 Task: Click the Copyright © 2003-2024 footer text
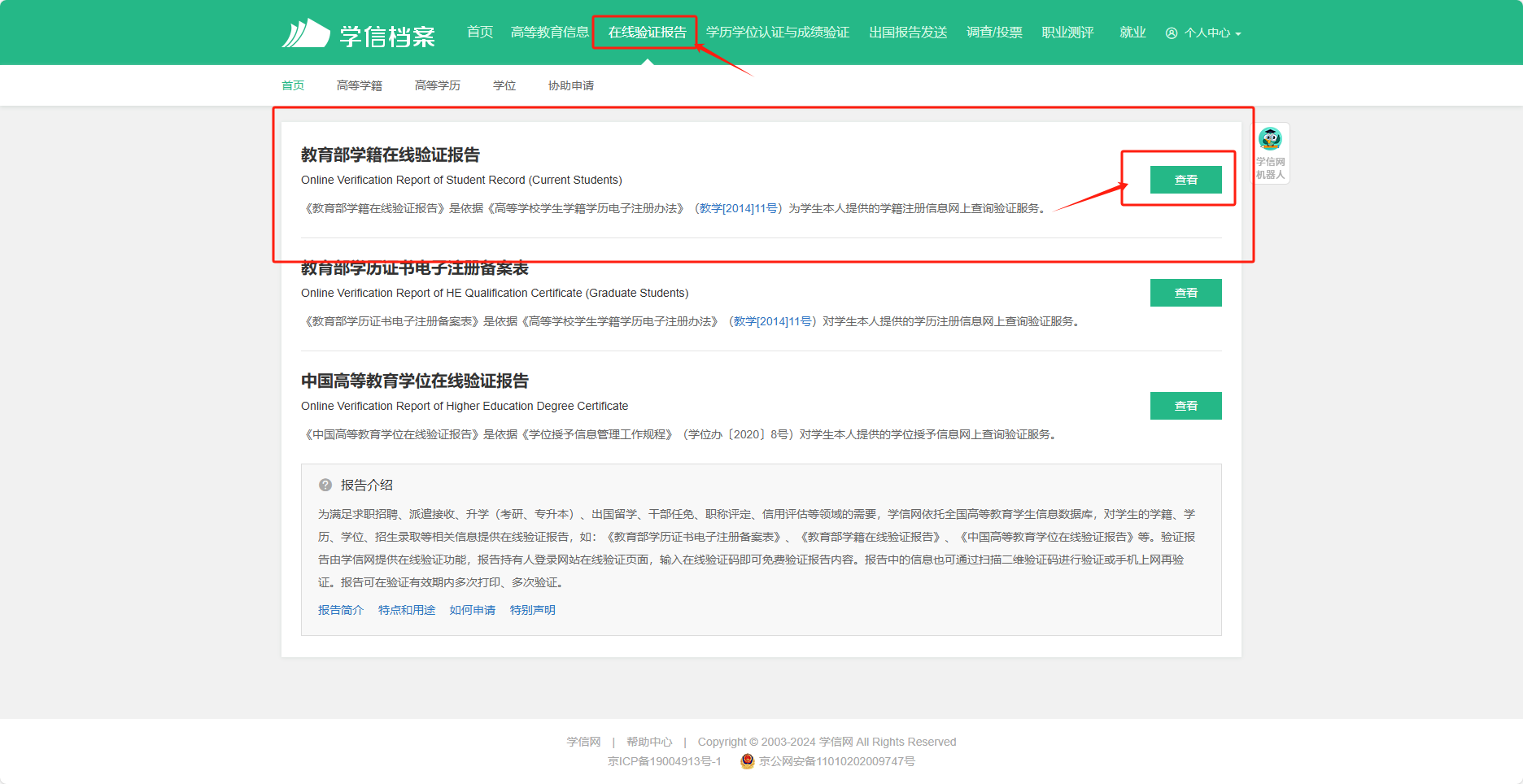click(x=827, y=742)
